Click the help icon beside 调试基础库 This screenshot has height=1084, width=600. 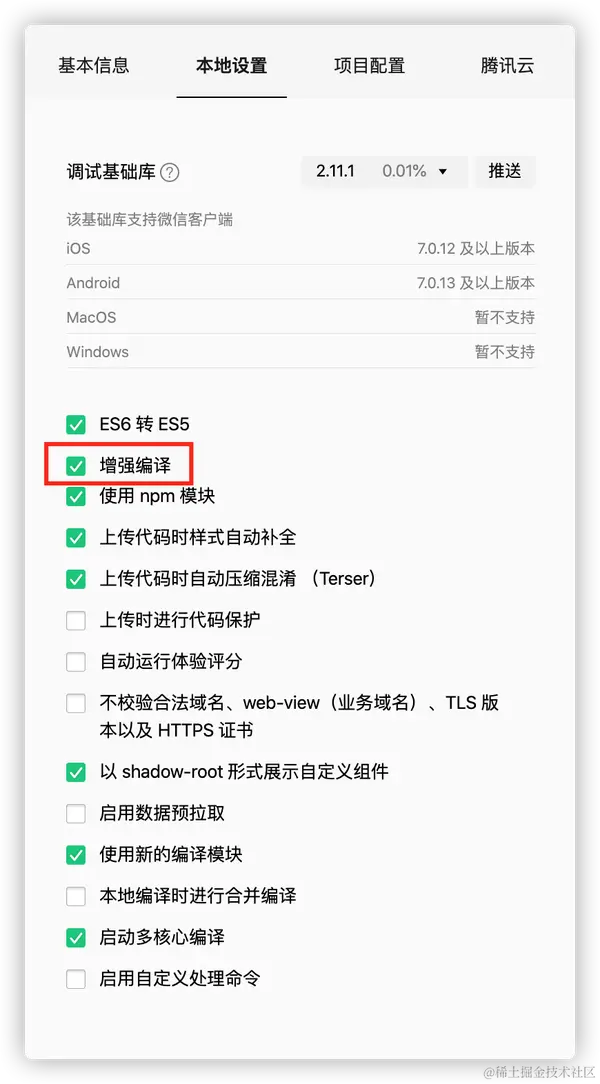tap(169, 172)
